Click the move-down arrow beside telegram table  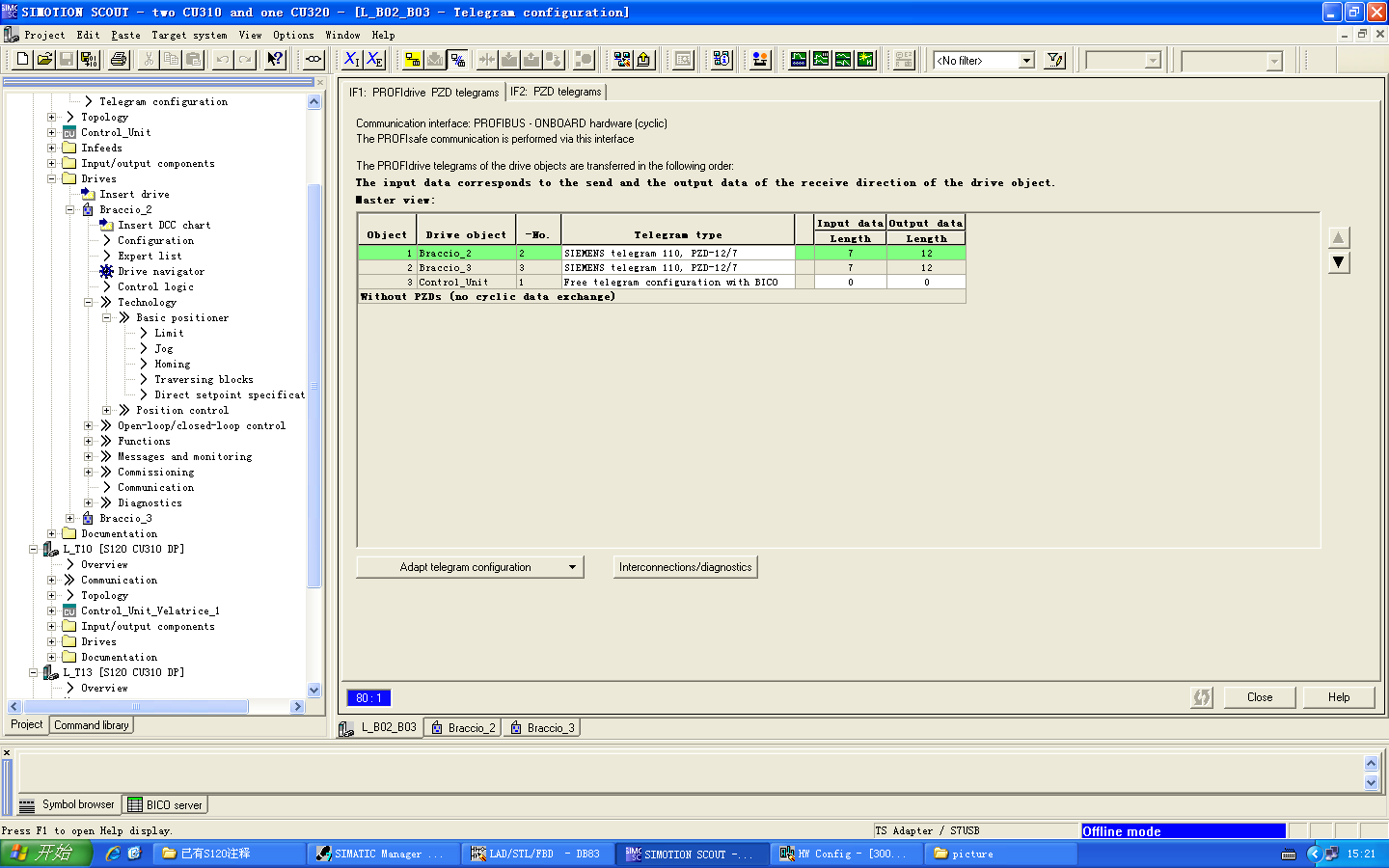1339,262
